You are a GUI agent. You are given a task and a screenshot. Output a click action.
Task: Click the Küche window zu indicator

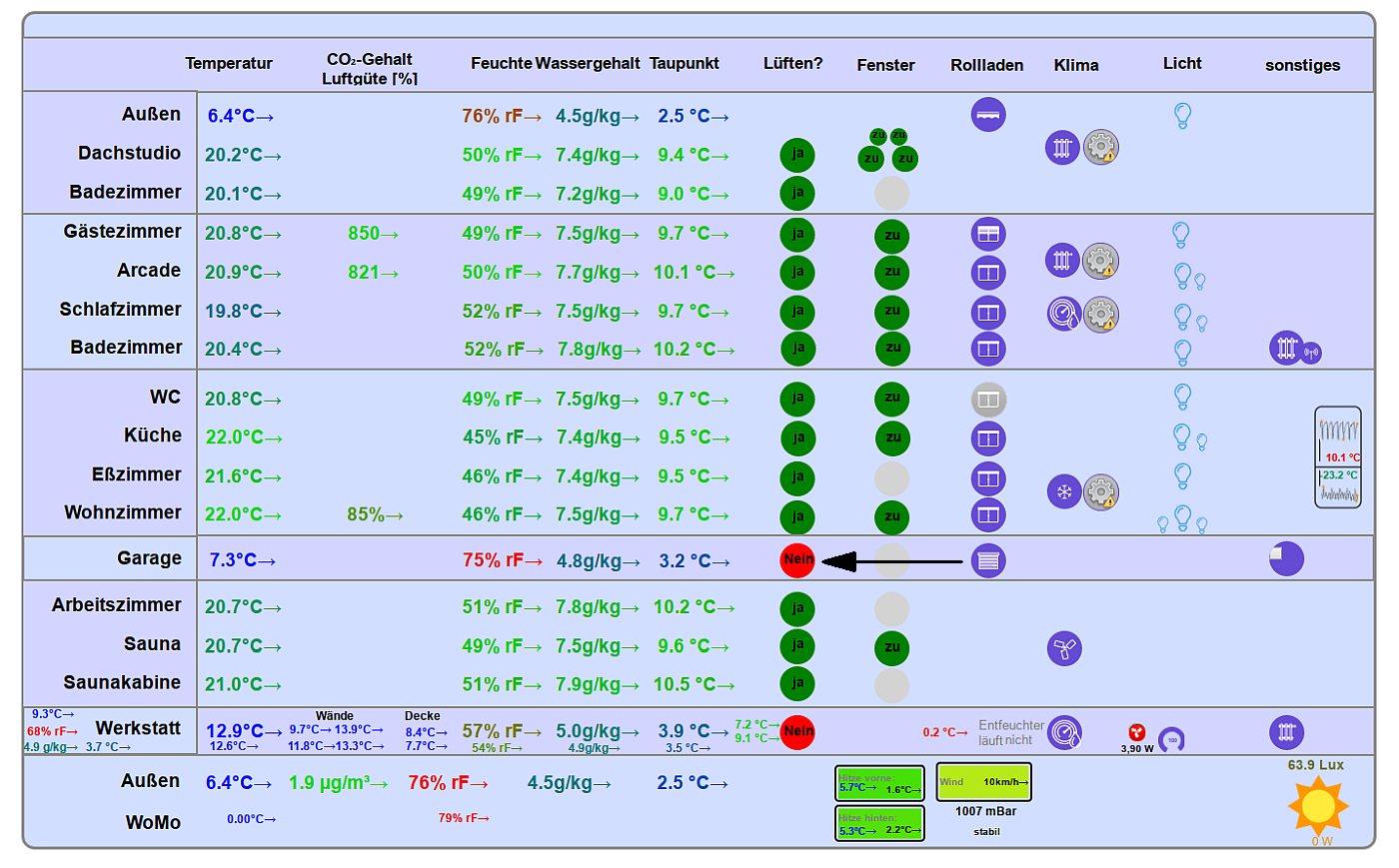(x=892, y=437)
